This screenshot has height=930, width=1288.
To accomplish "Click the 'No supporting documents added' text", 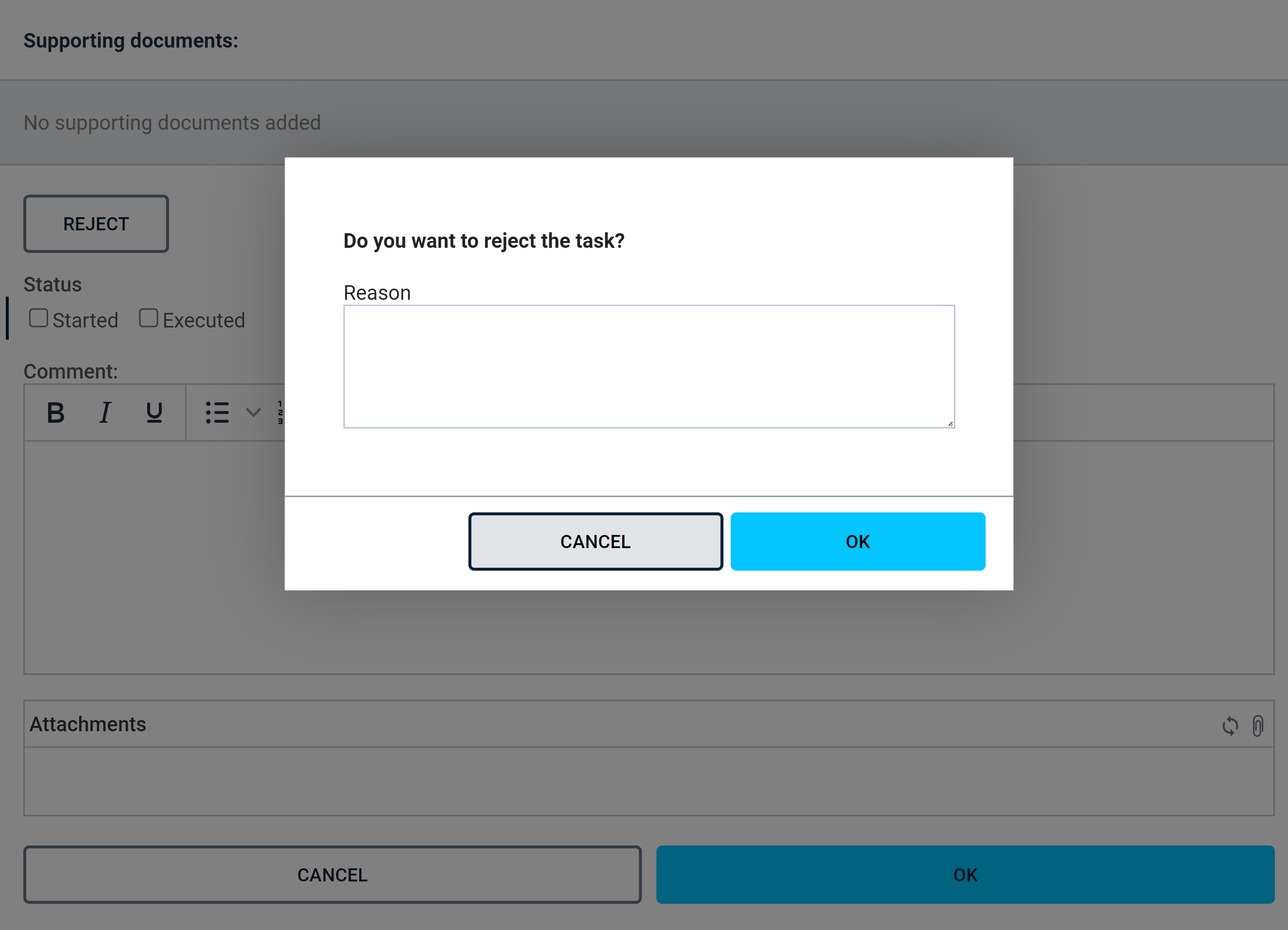I will pyautogui.click(x=172, y=123).
